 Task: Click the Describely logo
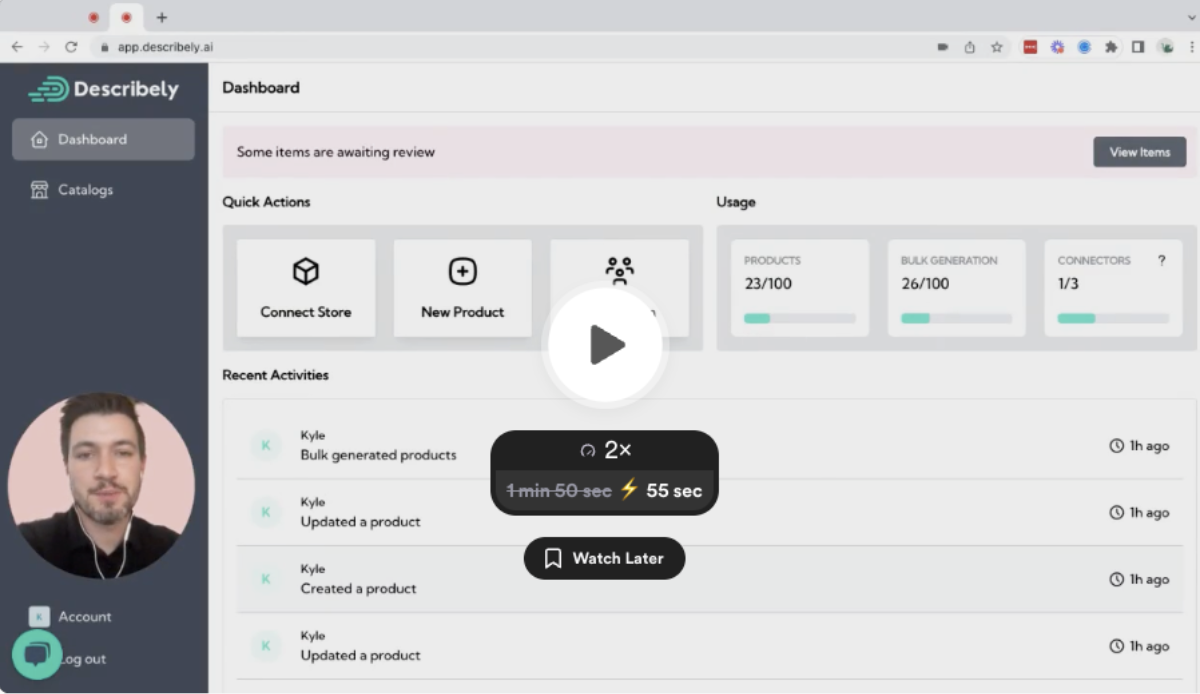coord(103,89)
